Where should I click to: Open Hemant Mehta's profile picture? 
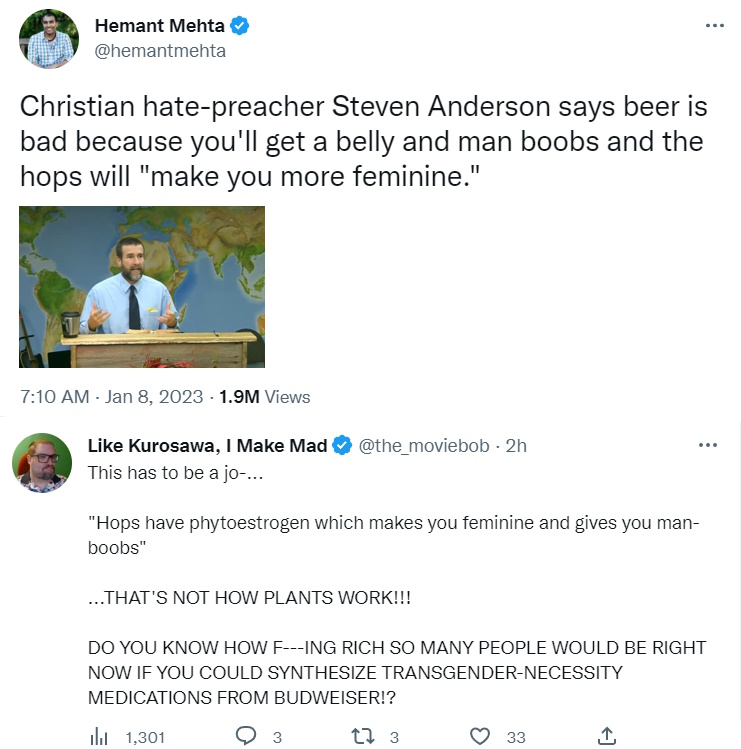(x=49, y=39)
